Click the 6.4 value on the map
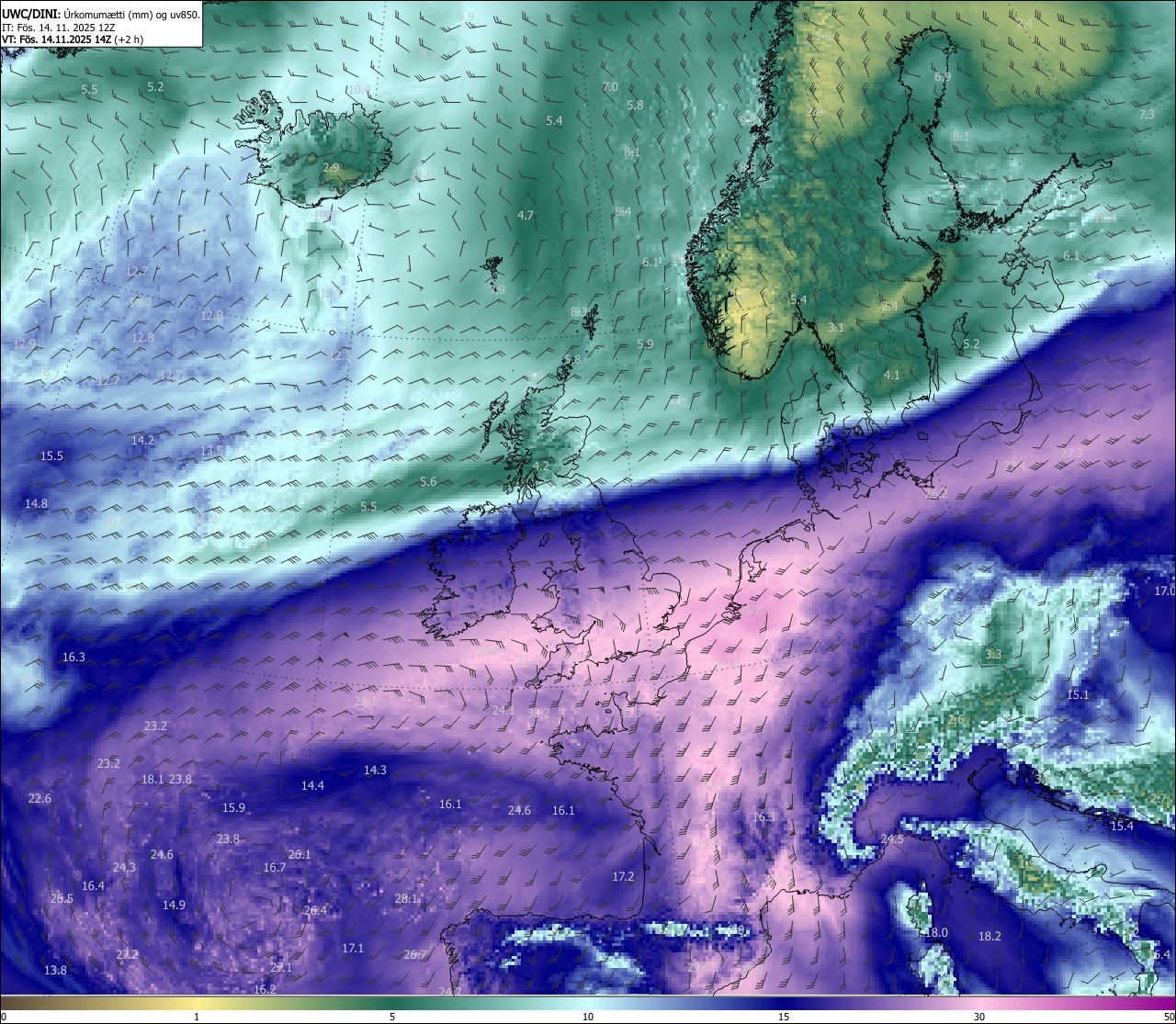The height and width of the screenshot is (1024, 1176). click(1161, 955)
